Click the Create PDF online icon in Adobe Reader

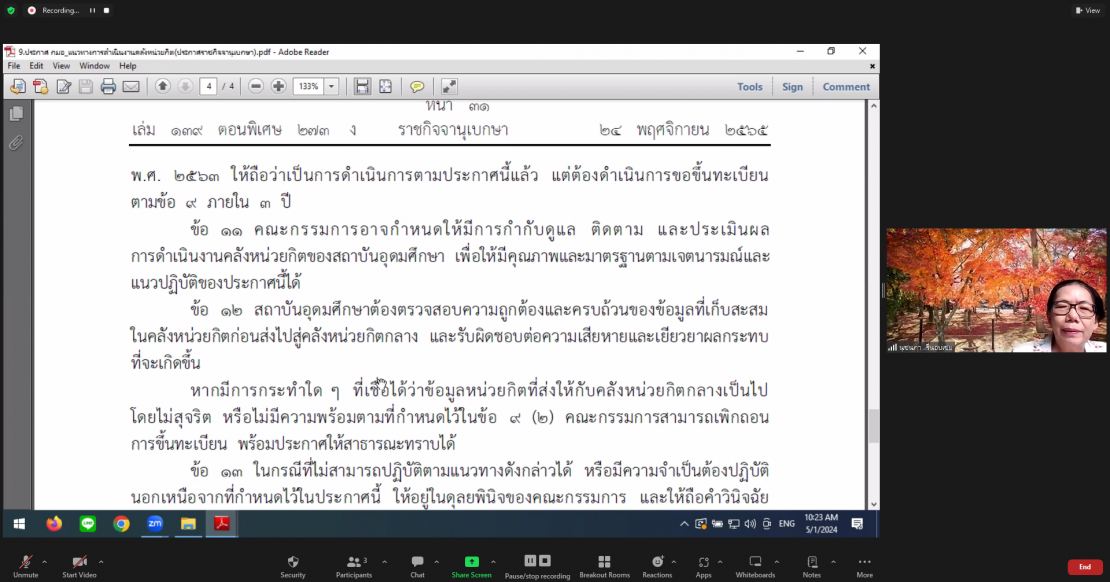(18, 86)
